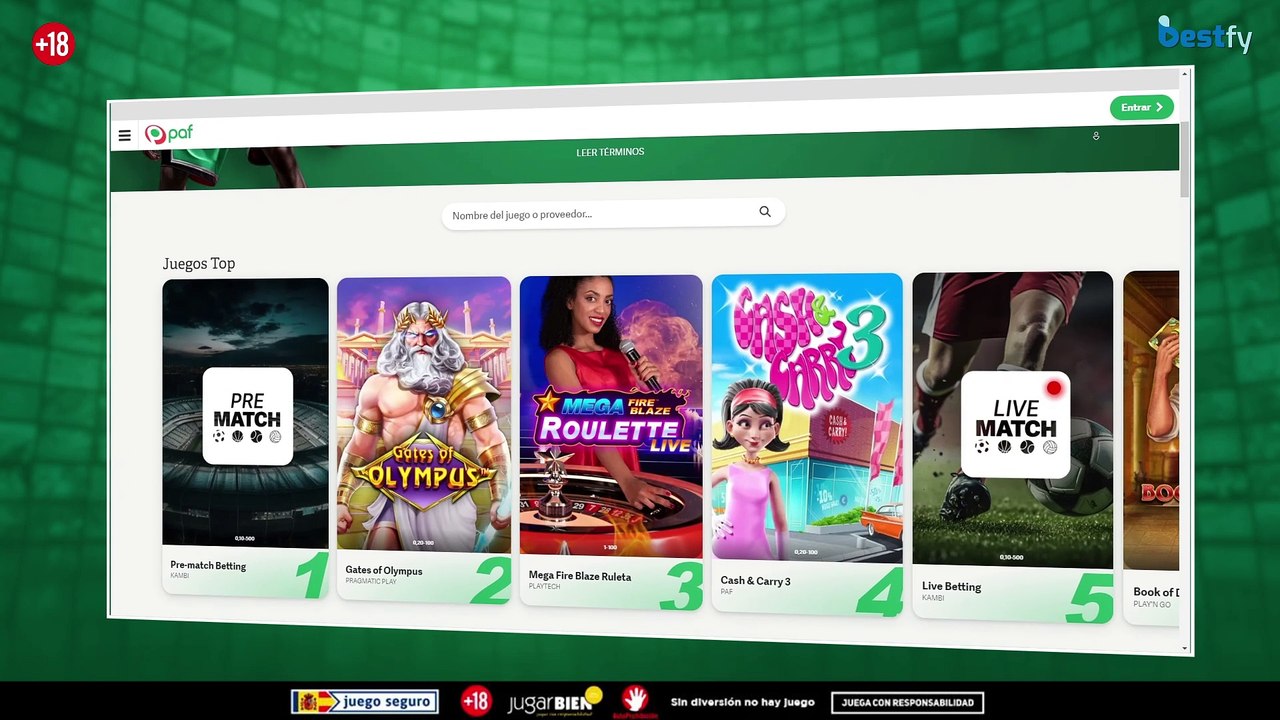Image resolution: width=1280 pixels, height=720 pixels.
Task: Focus the game or provider search field
Action: 613,213
